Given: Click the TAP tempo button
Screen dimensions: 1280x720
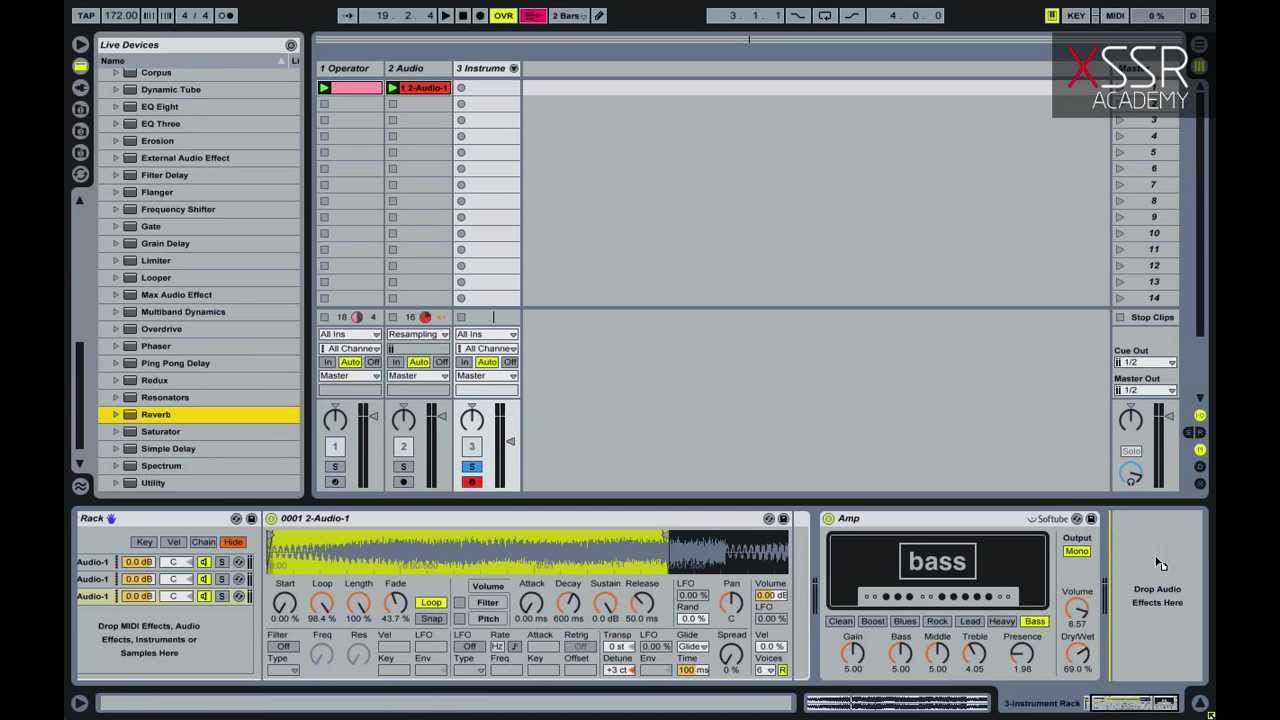Looking at the screenshot, I should point(86,15).
